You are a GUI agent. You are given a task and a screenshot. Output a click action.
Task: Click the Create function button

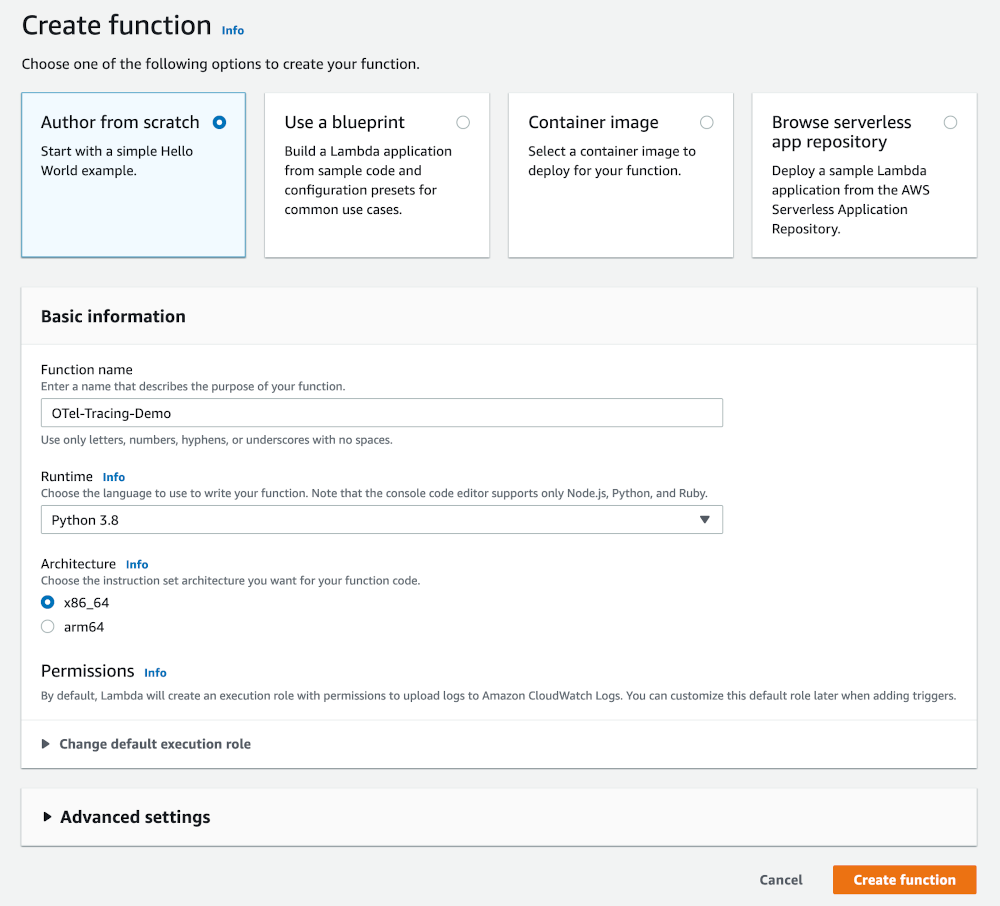tap(904, 880)
